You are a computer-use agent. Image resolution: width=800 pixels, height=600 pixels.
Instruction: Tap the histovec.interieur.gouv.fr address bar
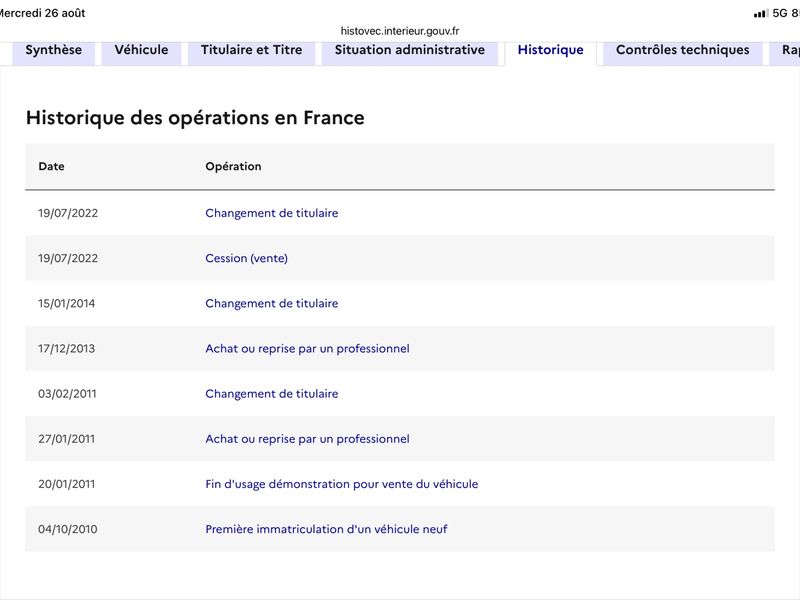click(400, 31)
